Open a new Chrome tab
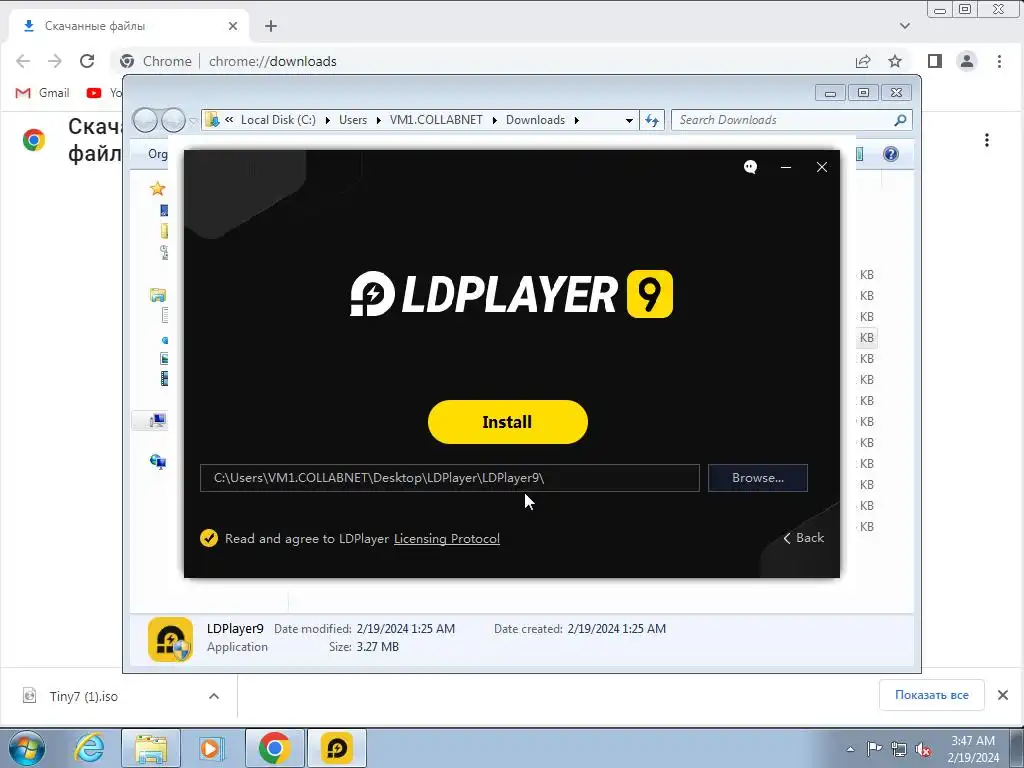 point(271,26)
